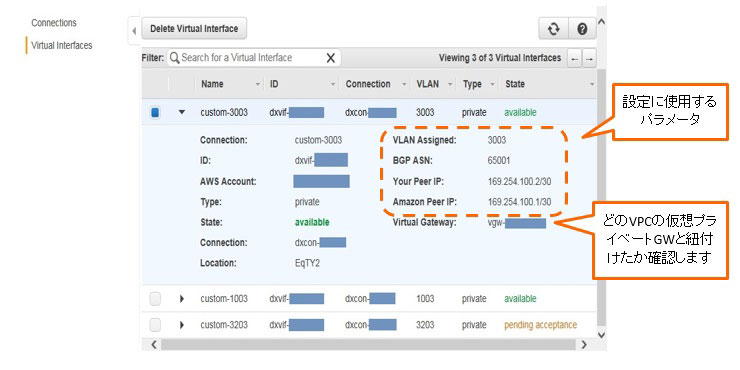Expand the custom-1003 row details

(182, 299)
